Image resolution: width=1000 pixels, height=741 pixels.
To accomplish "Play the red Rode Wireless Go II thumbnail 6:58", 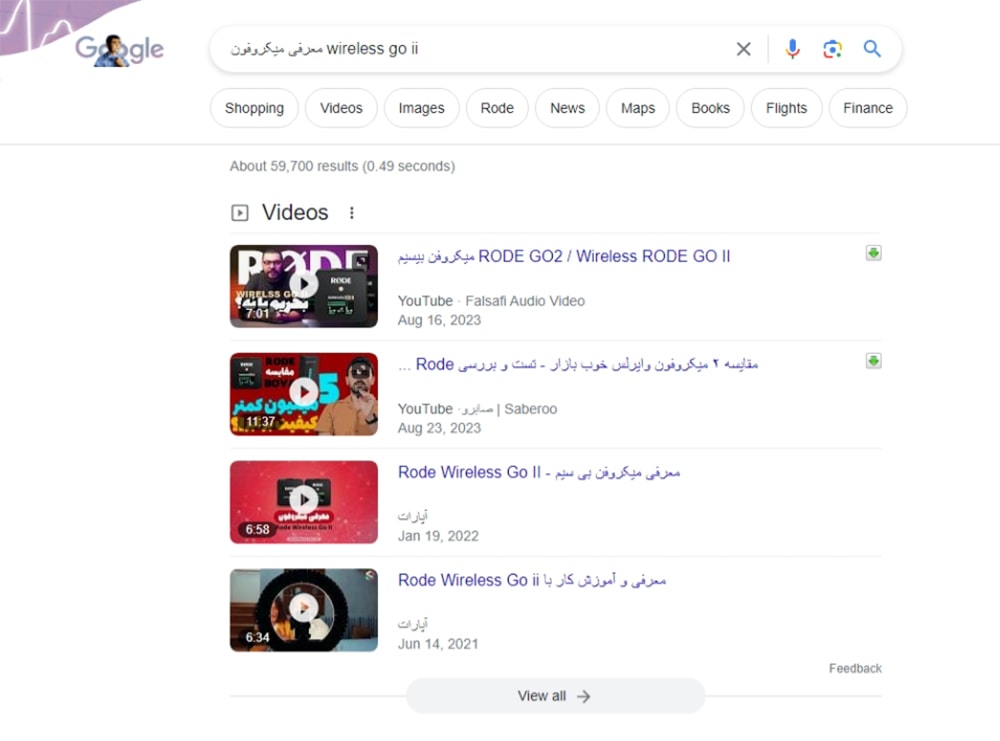I will pyautogui.click(x=304, y=502).
